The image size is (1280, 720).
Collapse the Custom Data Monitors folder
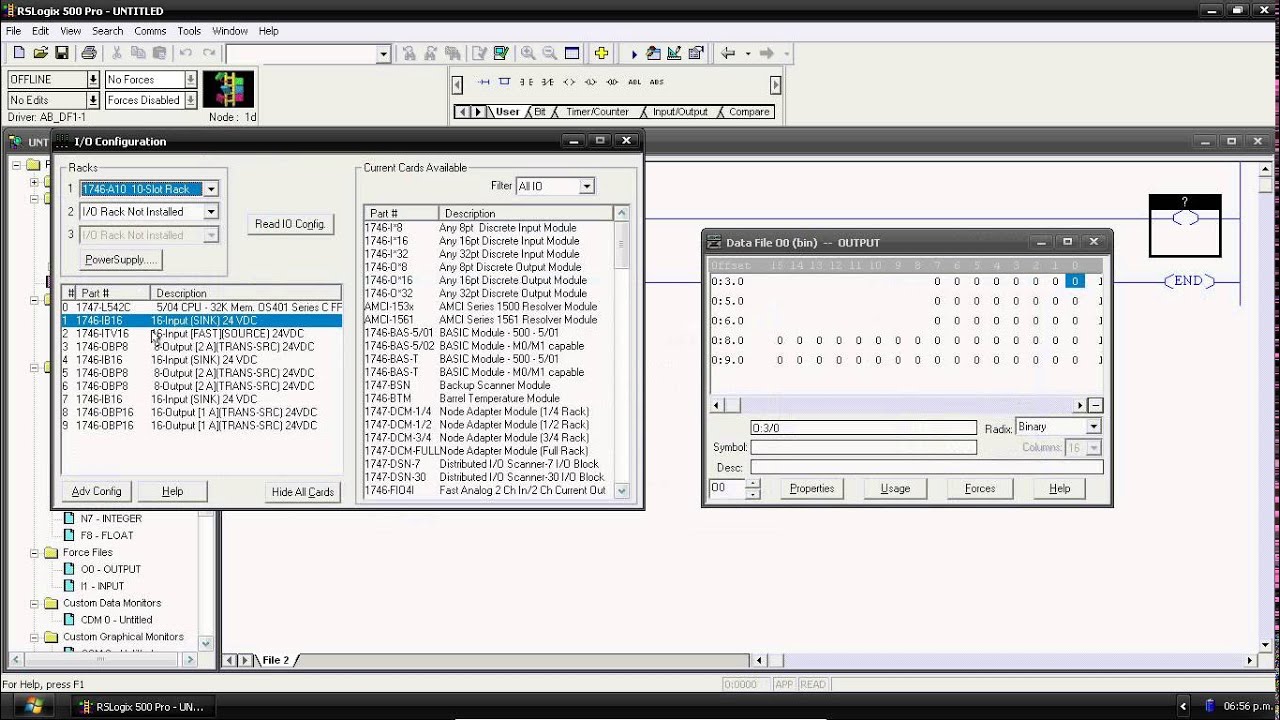(x=33, y=603)
